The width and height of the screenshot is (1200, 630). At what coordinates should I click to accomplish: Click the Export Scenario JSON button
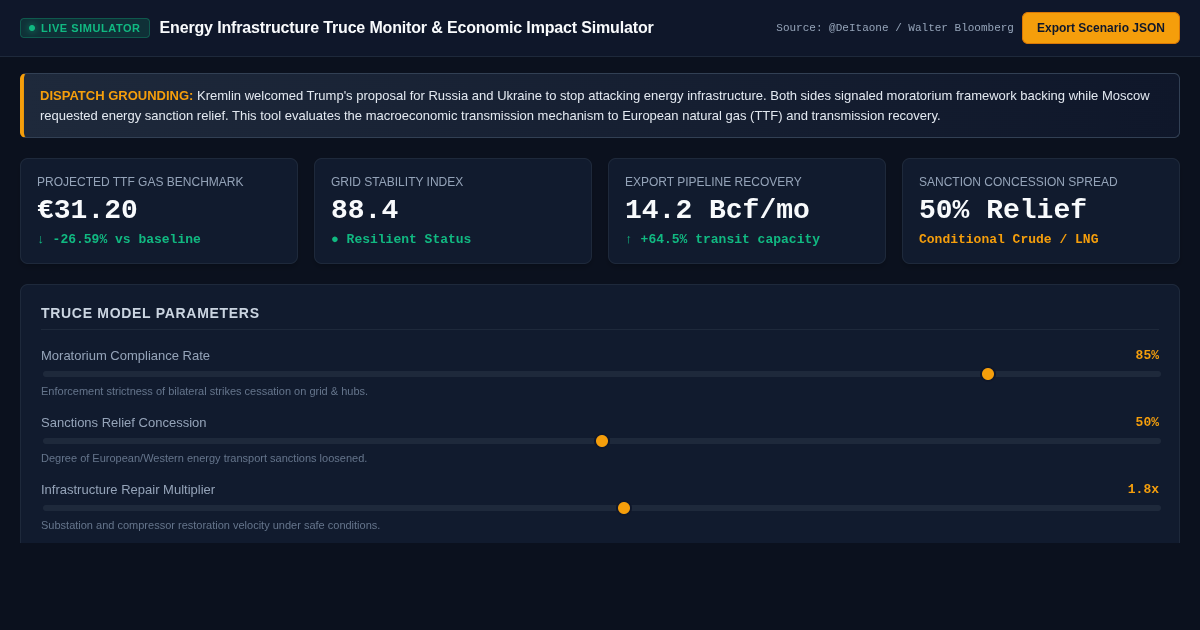click(1101, 28)
